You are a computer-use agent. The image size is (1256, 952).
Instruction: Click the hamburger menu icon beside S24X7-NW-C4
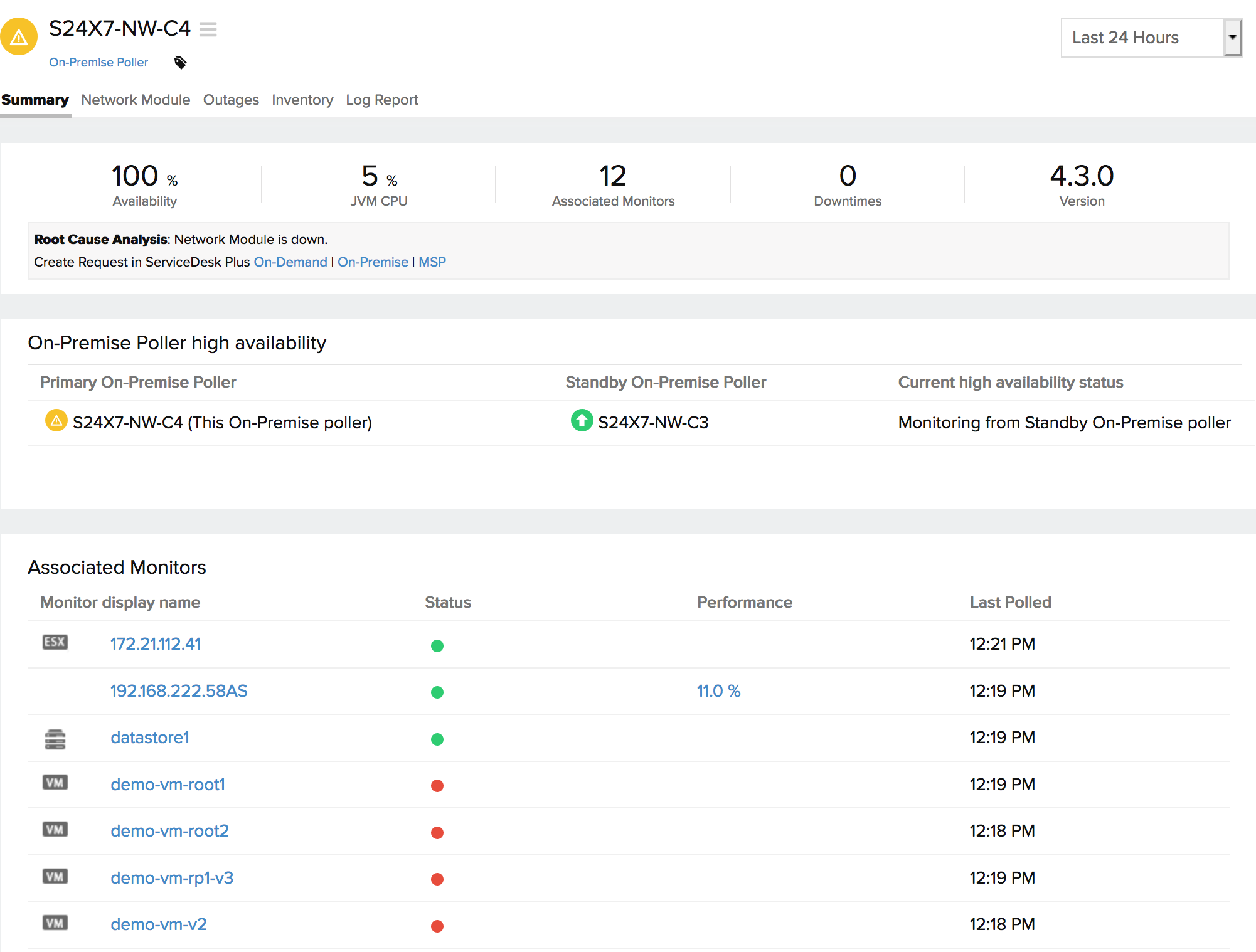coord(208,29)
